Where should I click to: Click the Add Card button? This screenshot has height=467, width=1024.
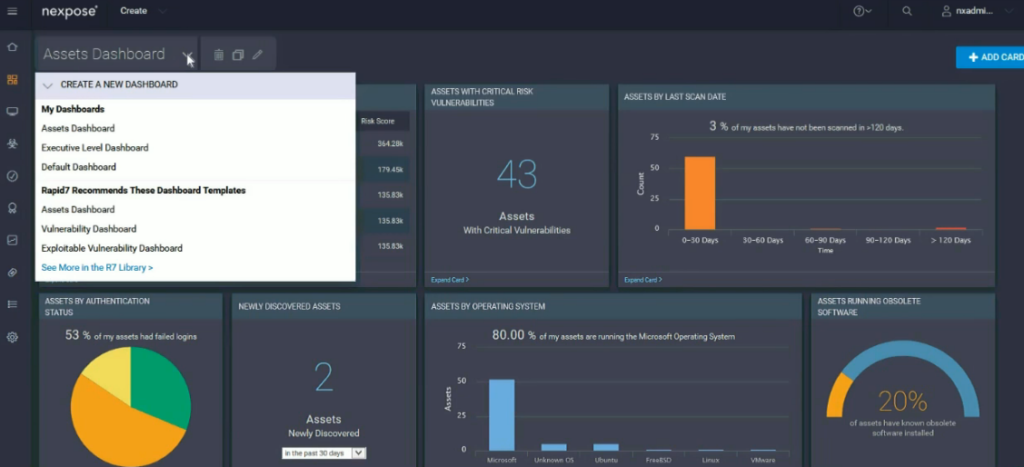point(990,57)
